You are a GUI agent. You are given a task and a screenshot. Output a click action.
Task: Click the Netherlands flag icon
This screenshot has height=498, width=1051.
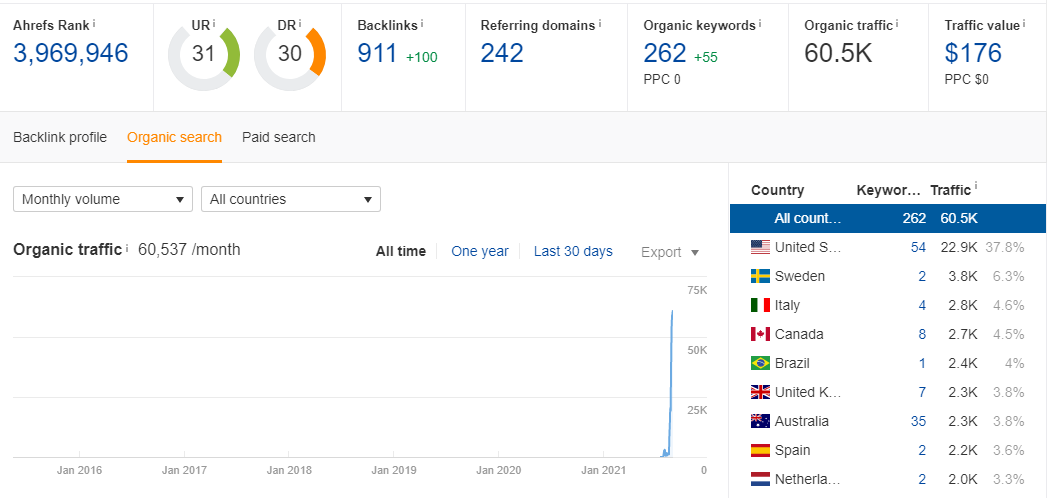pos(761,479)
